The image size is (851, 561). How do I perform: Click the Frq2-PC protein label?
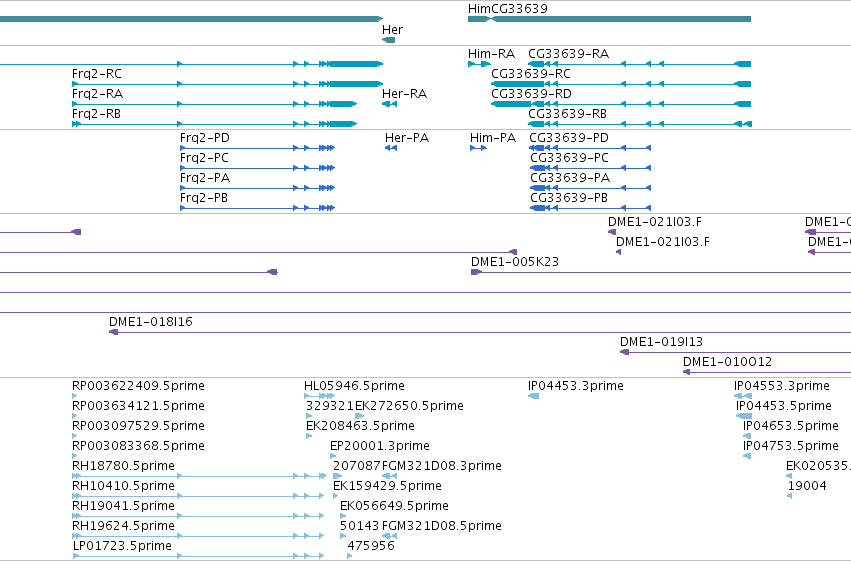tap(204, 158)
